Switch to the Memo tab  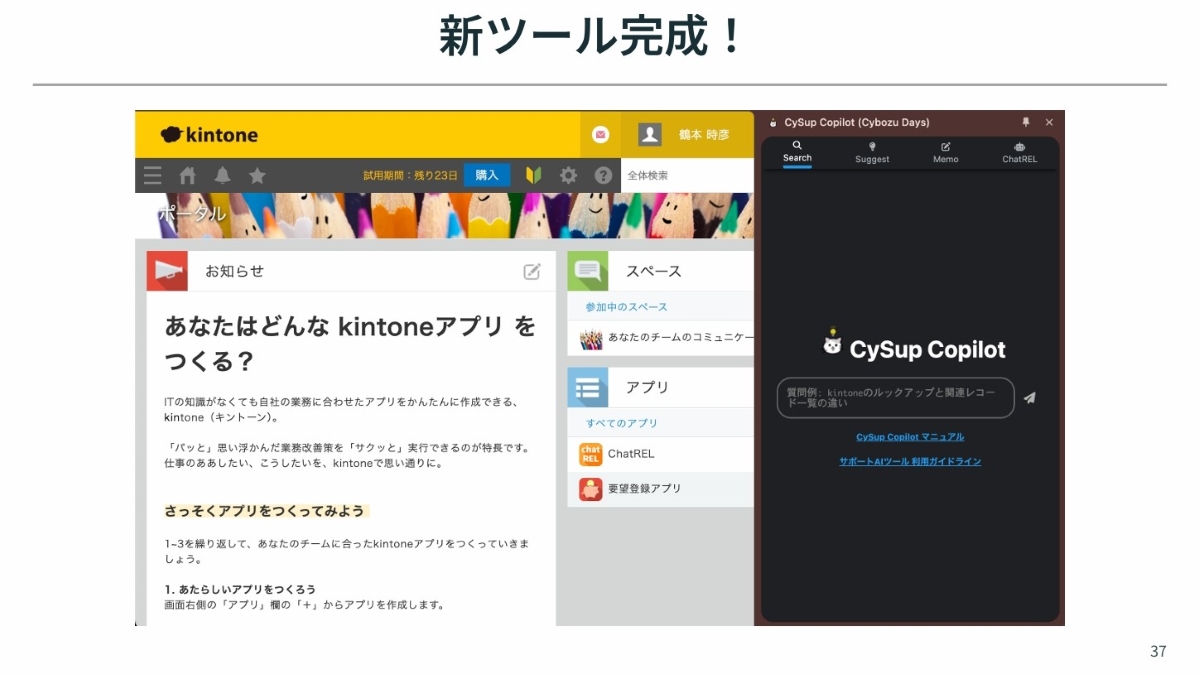pos(946,153)
